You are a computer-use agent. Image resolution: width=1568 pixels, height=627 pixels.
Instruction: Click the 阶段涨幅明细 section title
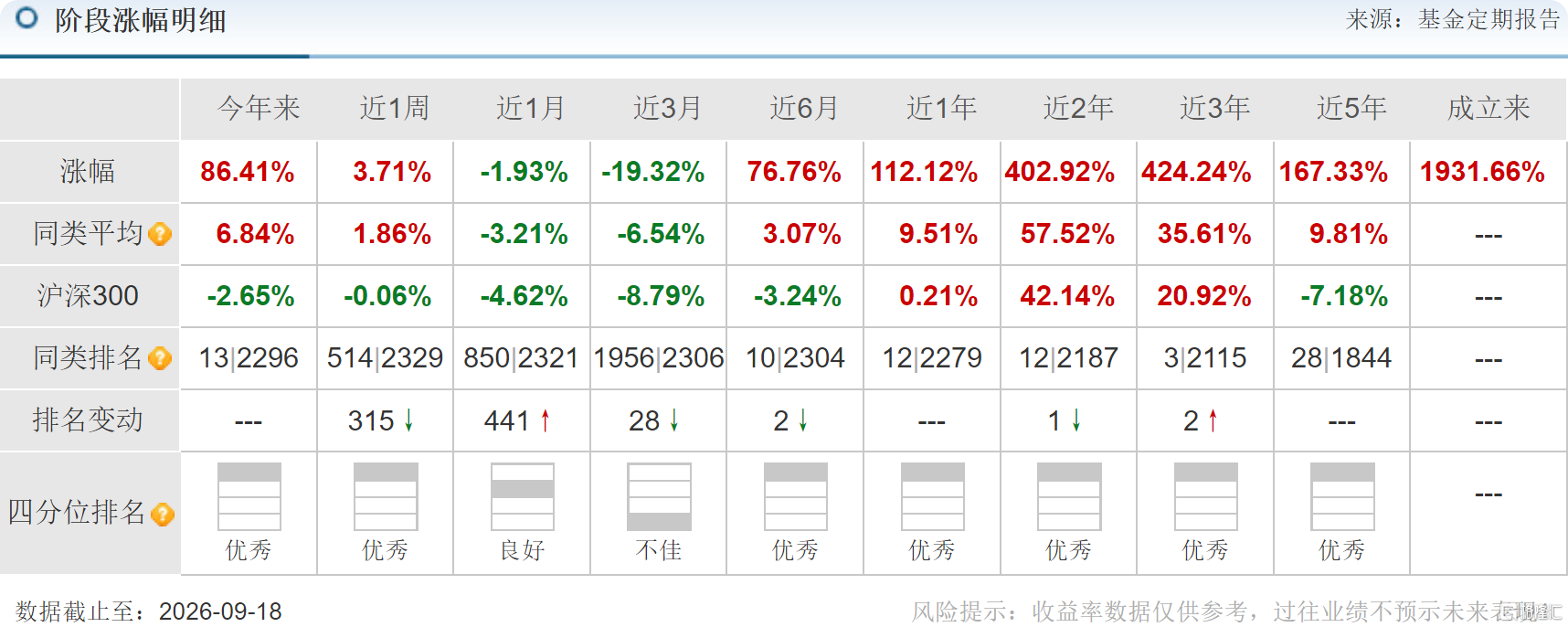[x=141, y=20]
